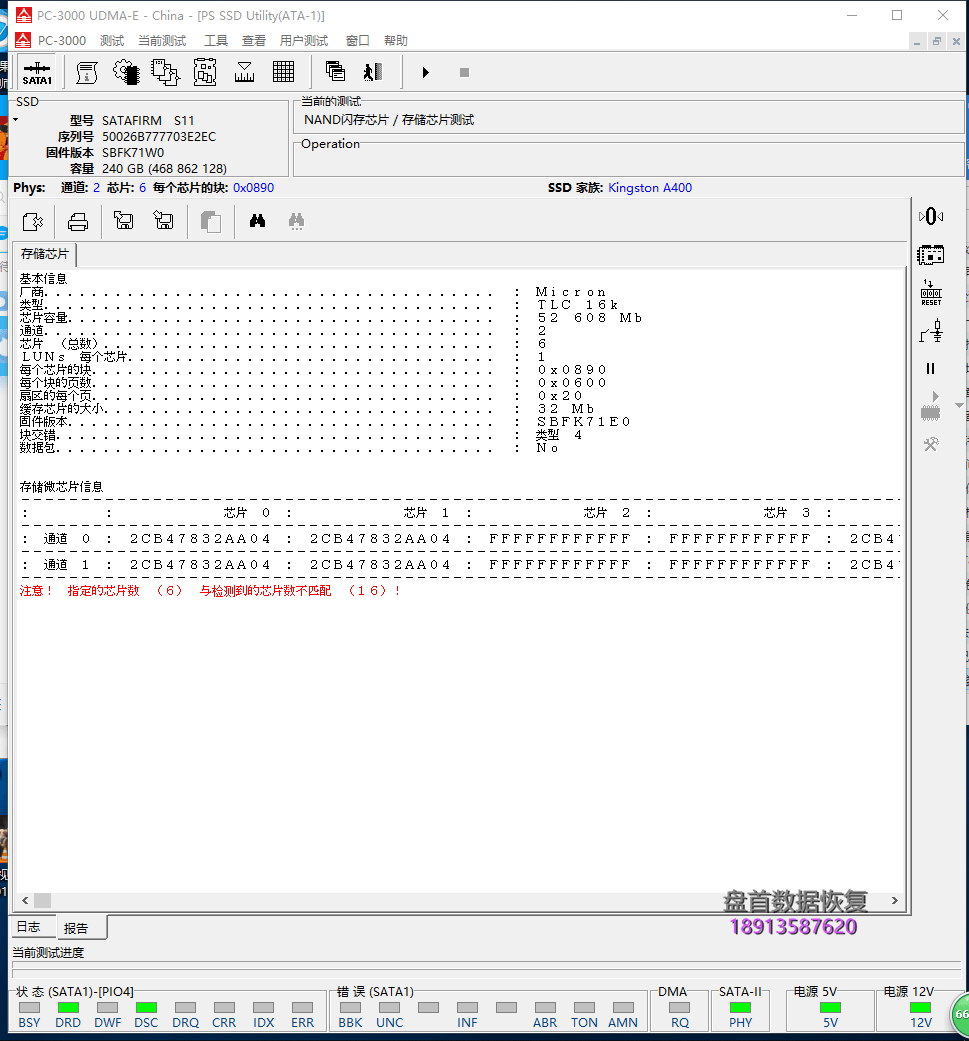Image resolution: width=969 pixels, height=1041 pixels.
Task: Open search with the binoculars icon
Action: click(258, 221)
